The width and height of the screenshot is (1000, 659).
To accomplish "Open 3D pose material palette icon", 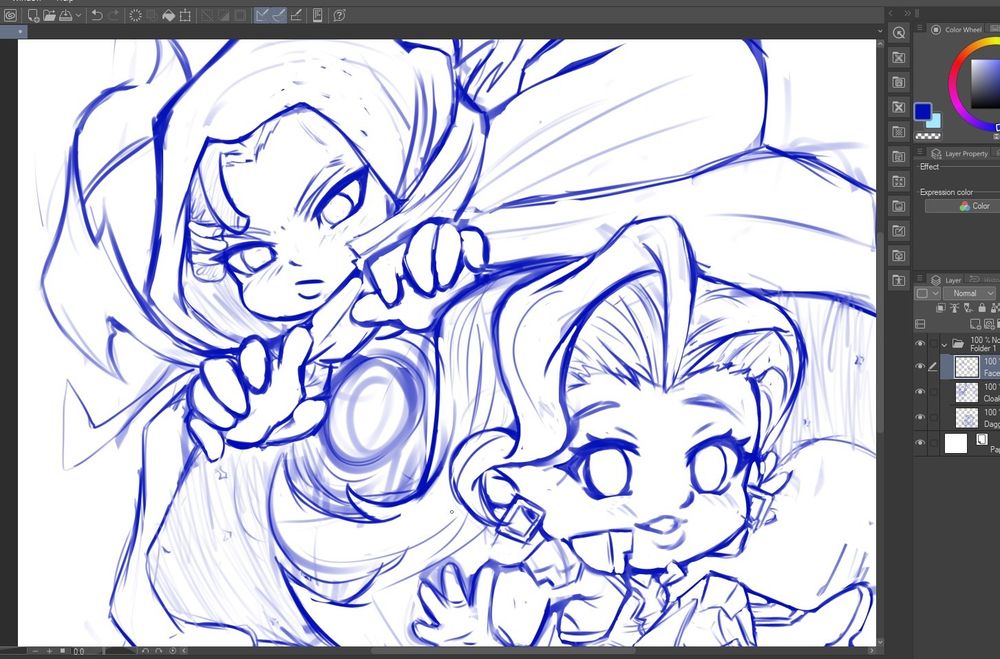I will pyautogui.click(x=899, y=280).
